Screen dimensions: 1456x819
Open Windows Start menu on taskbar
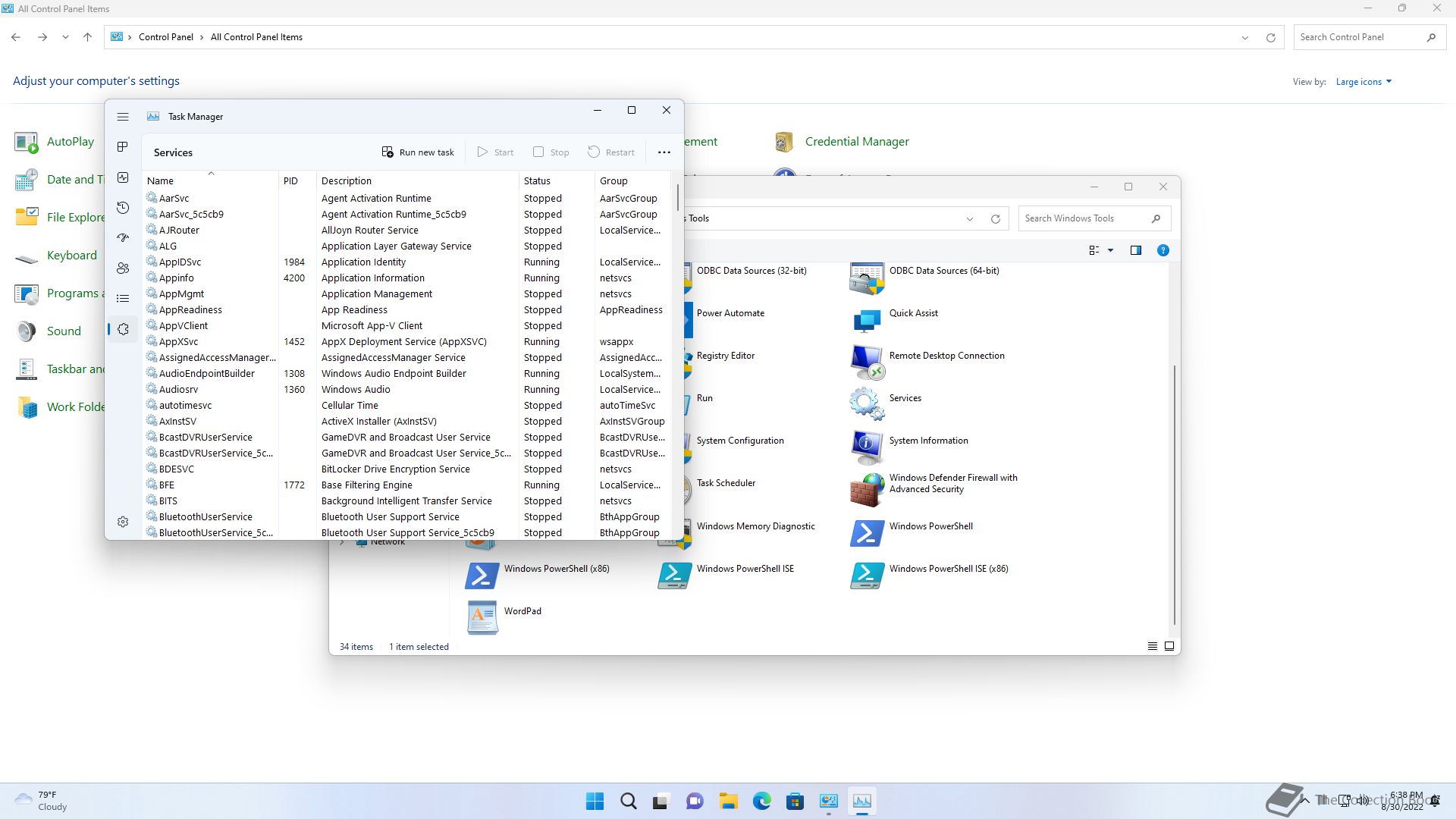[x=595, y=801]
